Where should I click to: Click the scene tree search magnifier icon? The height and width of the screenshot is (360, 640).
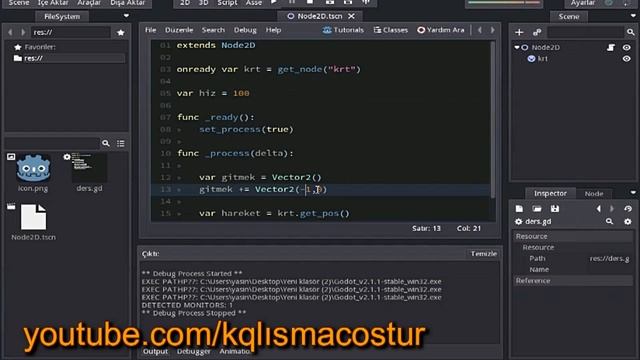pos(631,32)
